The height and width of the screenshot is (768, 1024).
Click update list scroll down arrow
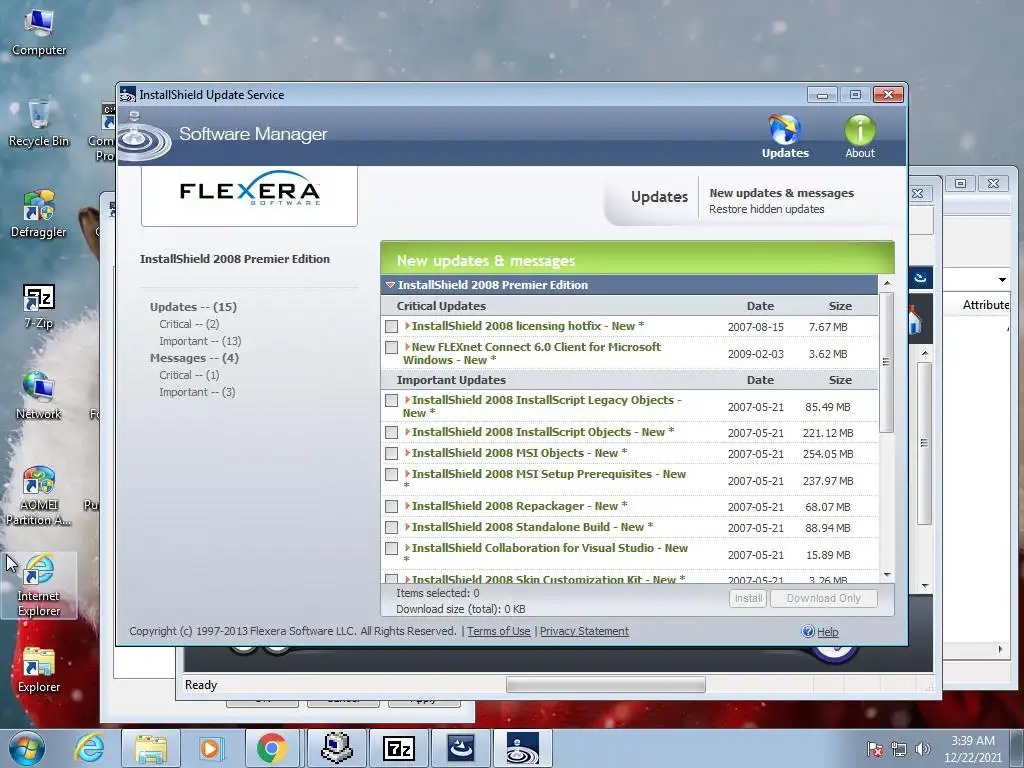[x=886, y=574]
